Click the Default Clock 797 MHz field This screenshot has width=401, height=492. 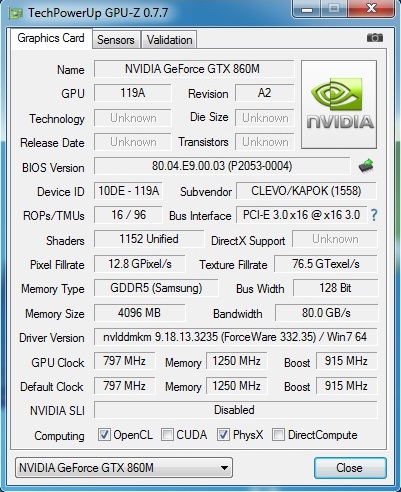click(x=124, y=386)
